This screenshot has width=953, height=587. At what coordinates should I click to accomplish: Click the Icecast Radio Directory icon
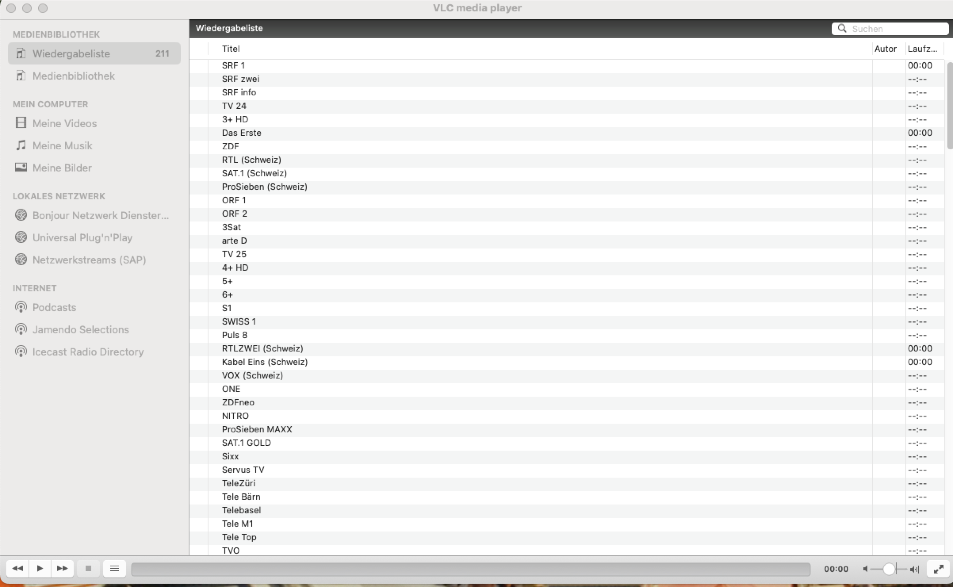21,351
